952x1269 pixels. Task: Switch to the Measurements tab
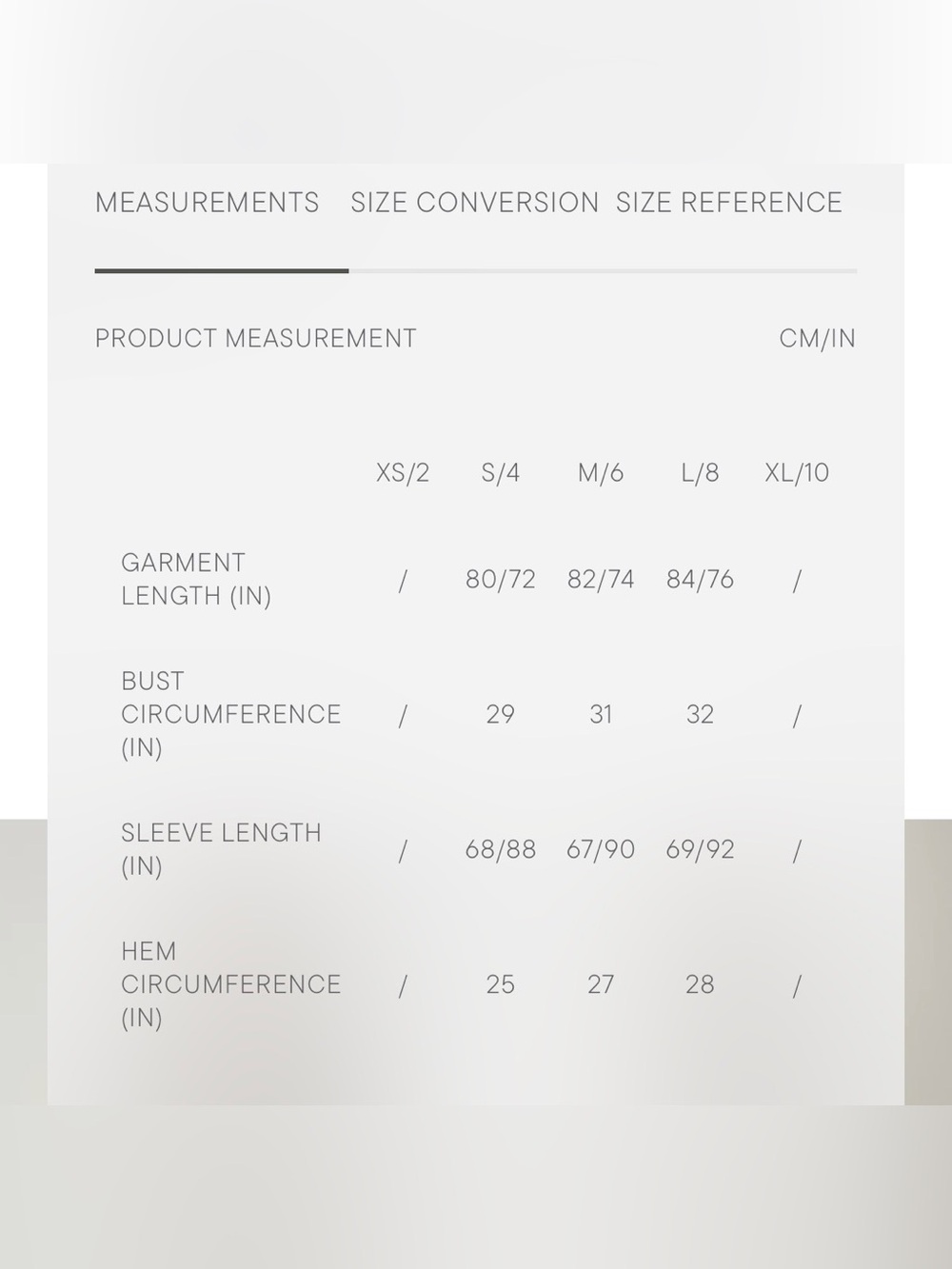pos(207,203)
